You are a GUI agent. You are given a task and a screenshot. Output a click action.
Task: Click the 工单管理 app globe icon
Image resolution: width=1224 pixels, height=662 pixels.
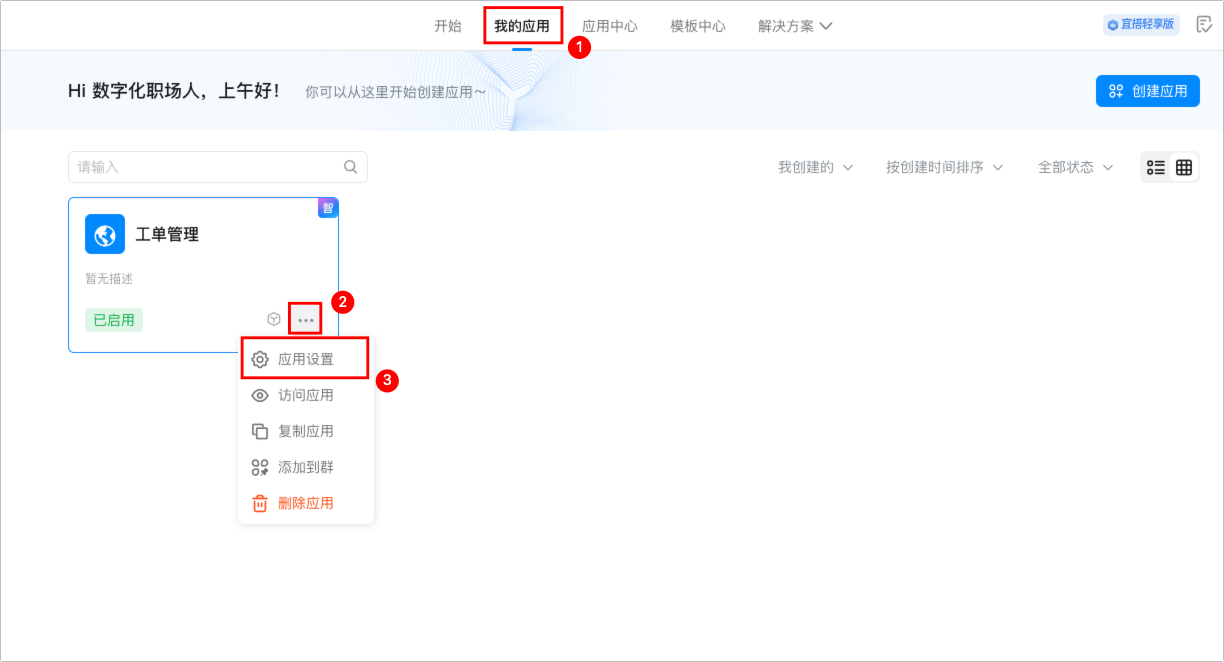105,234
